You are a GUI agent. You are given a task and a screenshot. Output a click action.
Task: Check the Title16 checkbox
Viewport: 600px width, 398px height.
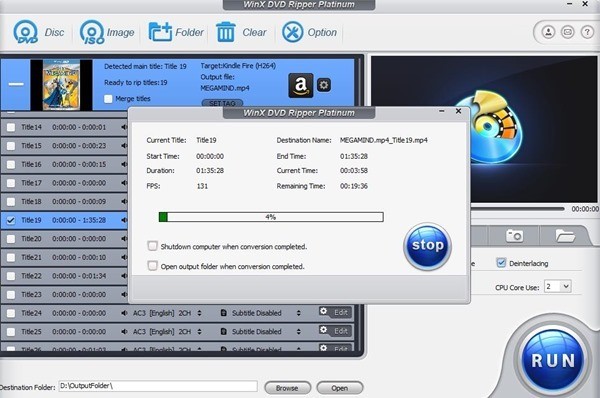pyautogui.click(x=11, y=165)
